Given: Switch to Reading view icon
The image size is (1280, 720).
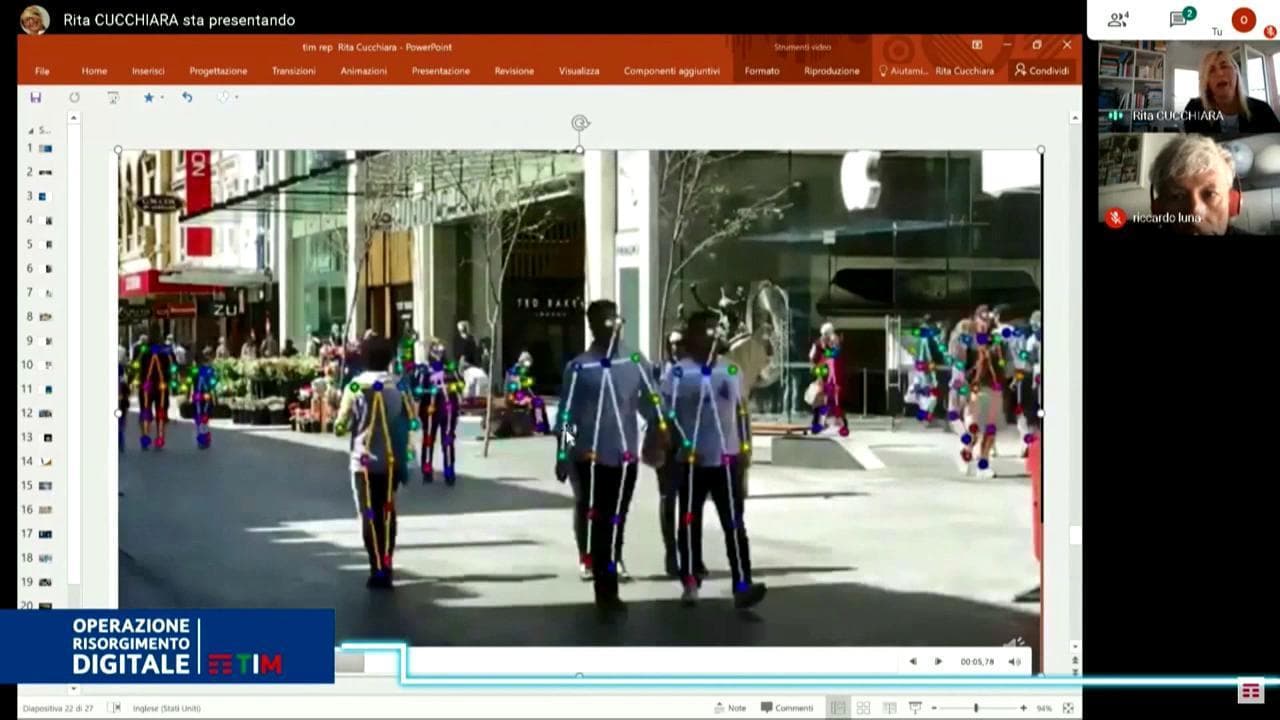Looking at the screenshot, I should point(889,708).
